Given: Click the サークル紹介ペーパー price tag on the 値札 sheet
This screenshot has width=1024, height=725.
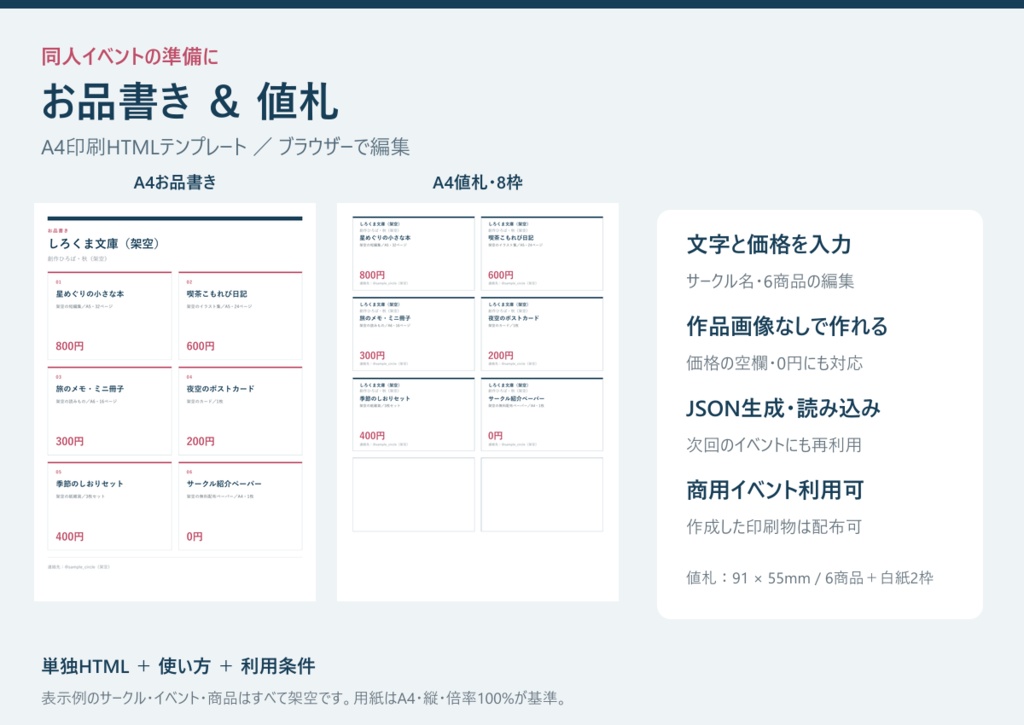Looking at the screenshot, I should [x=542, y=414].
